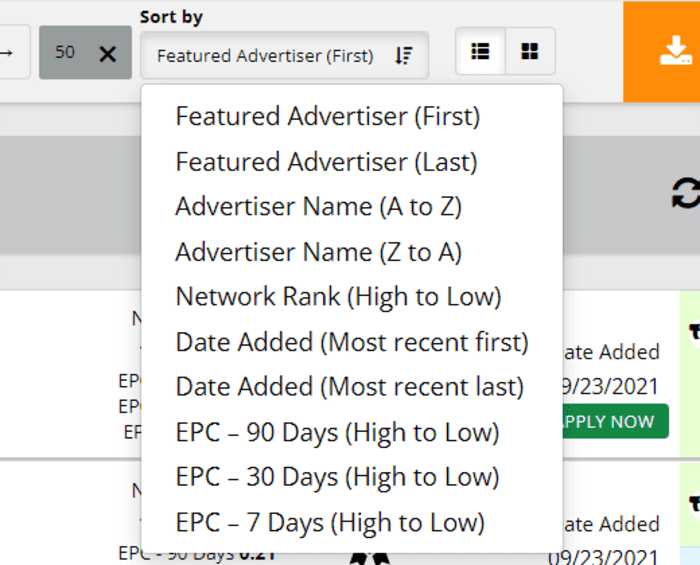Screen dimensions: 700x565
Task: Sort by Advertiser Name (A to Z)
Action: pos(318,206)
